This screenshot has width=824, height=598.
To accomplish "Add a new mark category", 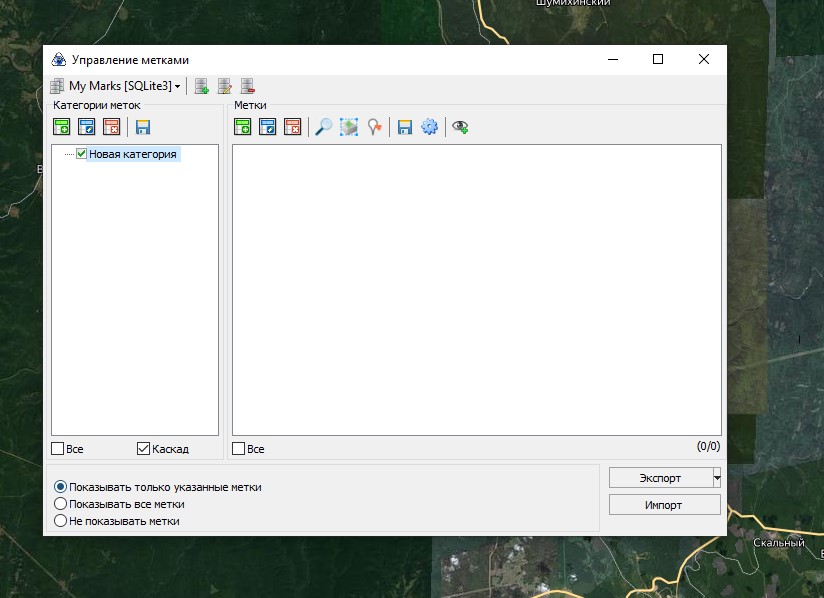I will [x=62, y=127].
